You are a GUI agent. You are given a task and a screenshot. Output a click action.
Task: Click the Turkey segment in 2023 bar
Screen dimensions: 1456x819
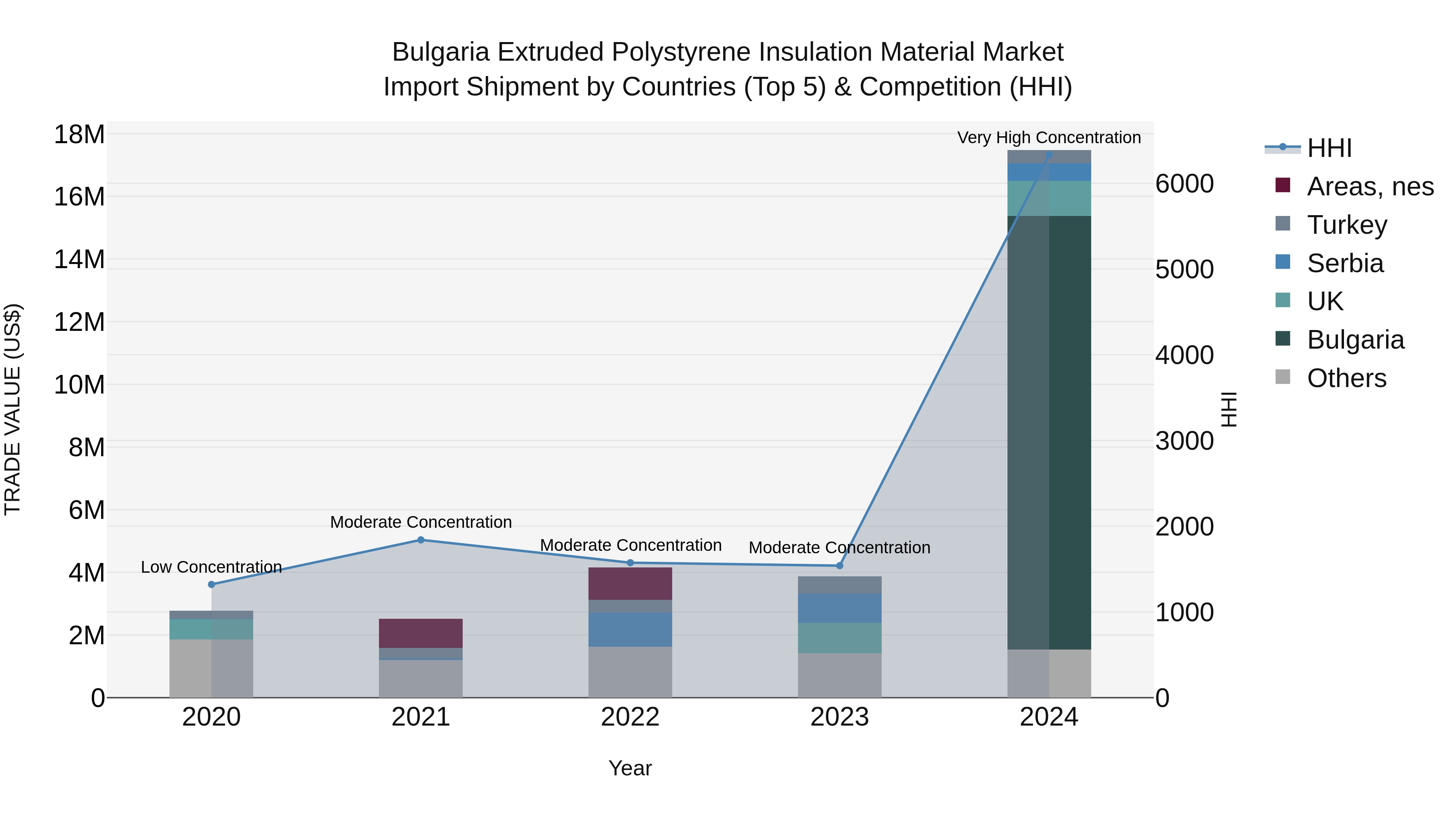[x=839, y=585]
